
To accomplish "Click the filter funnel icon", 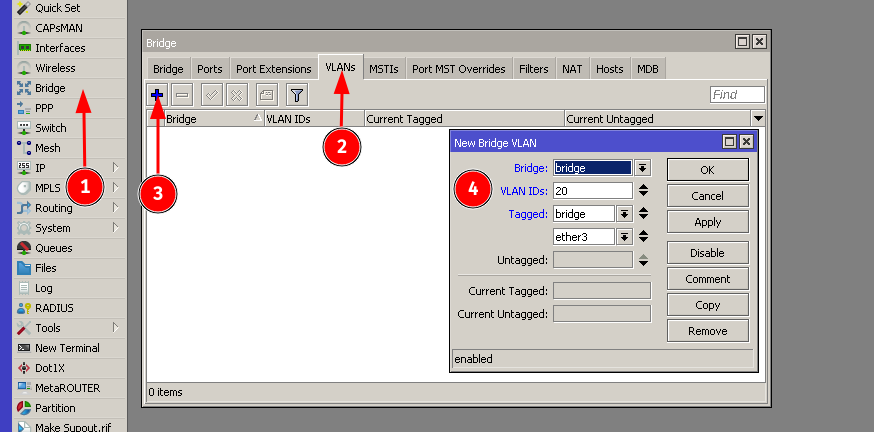I will 296,95.
